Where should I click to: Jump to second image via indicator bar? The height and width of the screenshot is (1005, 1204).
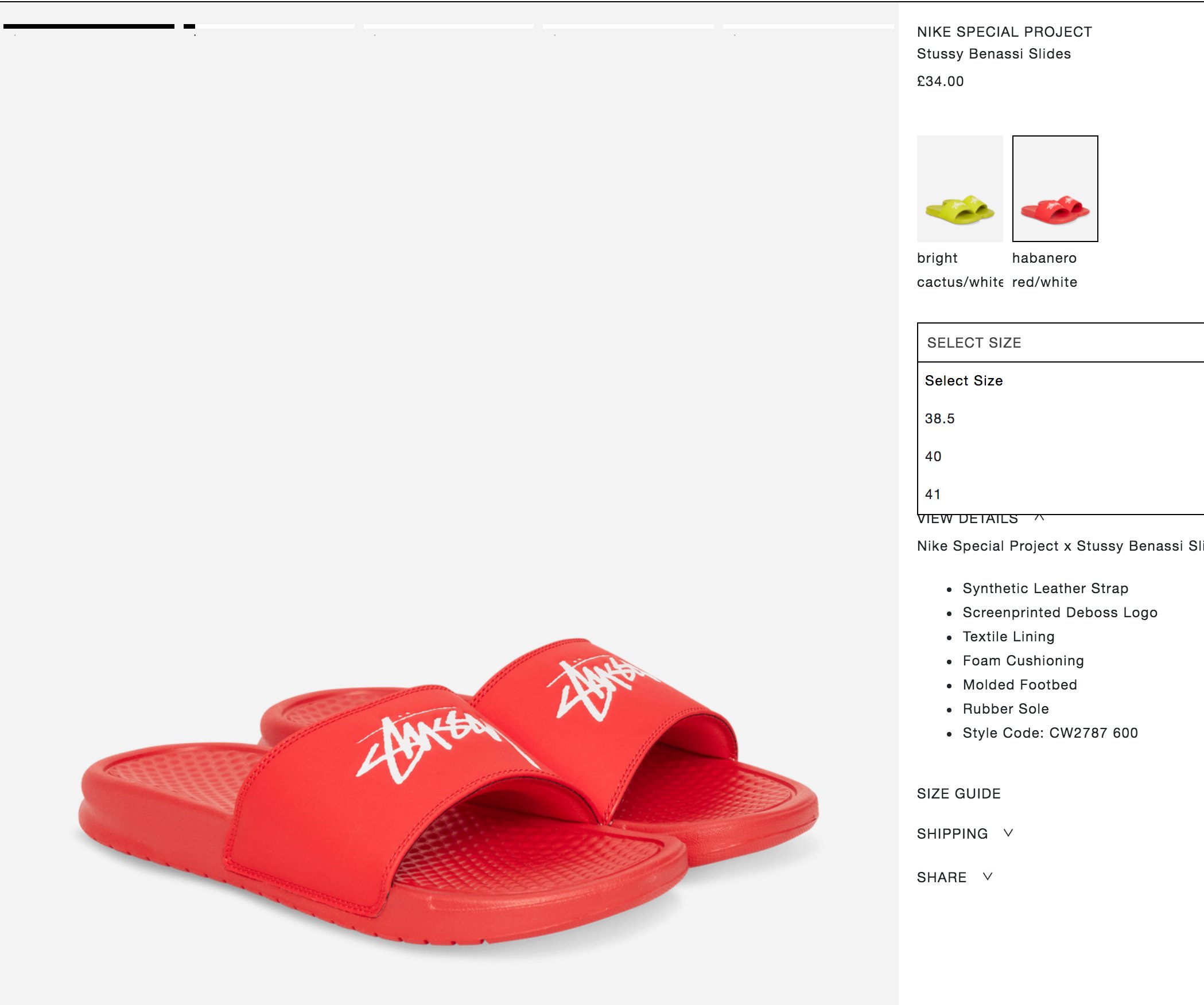(x=269, y=26)
